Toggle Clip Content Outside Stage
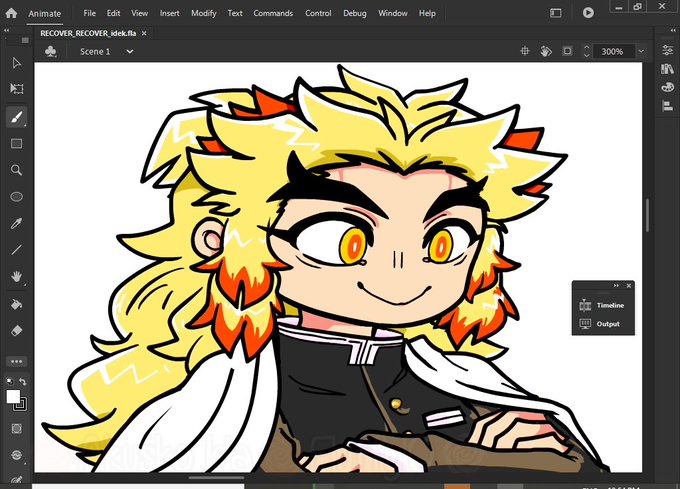Viewport: 680px width, 489px height. click(567, 51)
